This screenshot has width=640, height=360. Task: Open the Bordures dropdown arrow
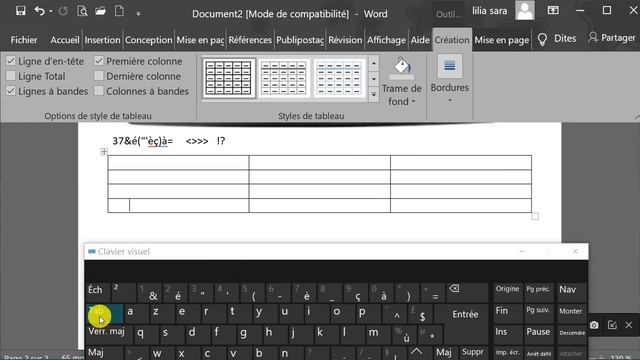click(449, 100)
